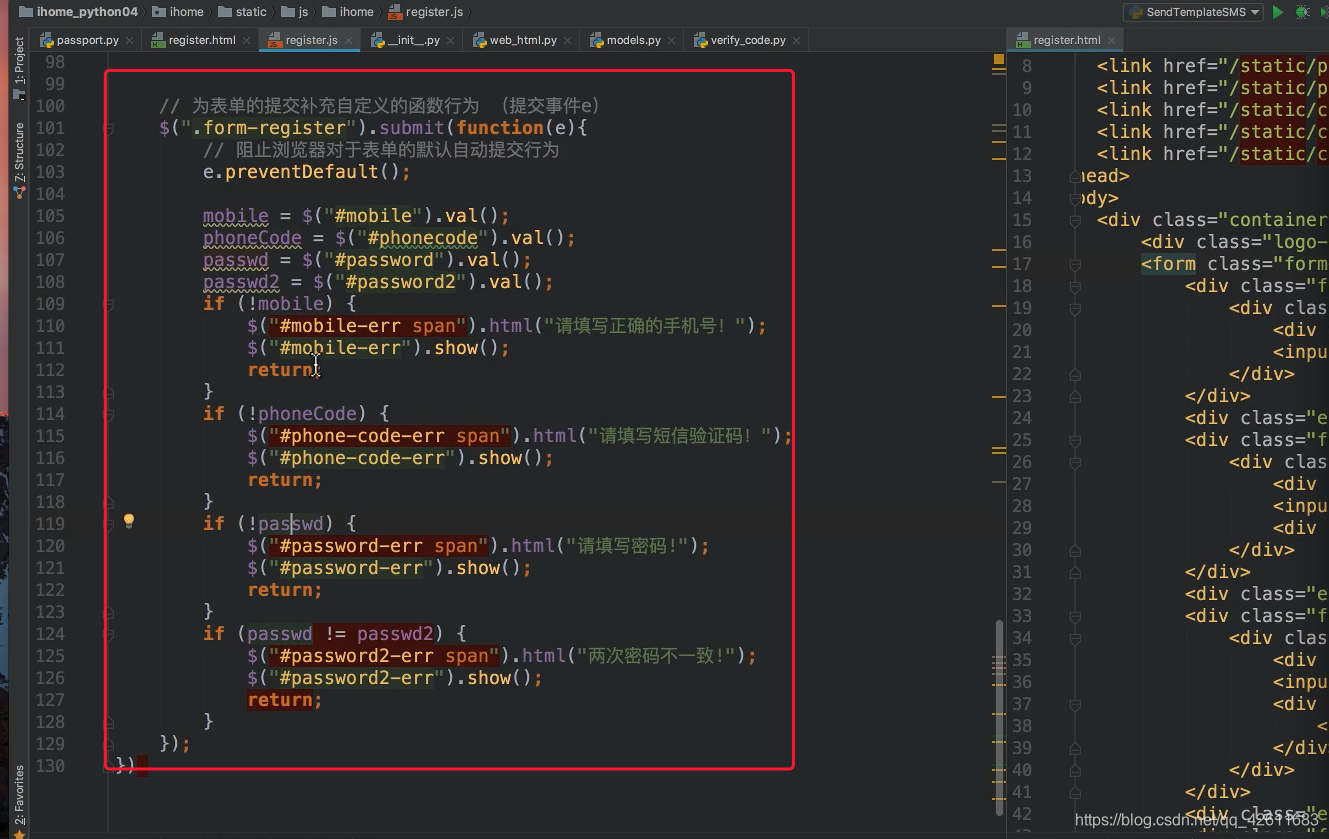1329x839 pixels.
Task: Click the register.js breadcrumb in navigation bar
Action: (426, 12)
